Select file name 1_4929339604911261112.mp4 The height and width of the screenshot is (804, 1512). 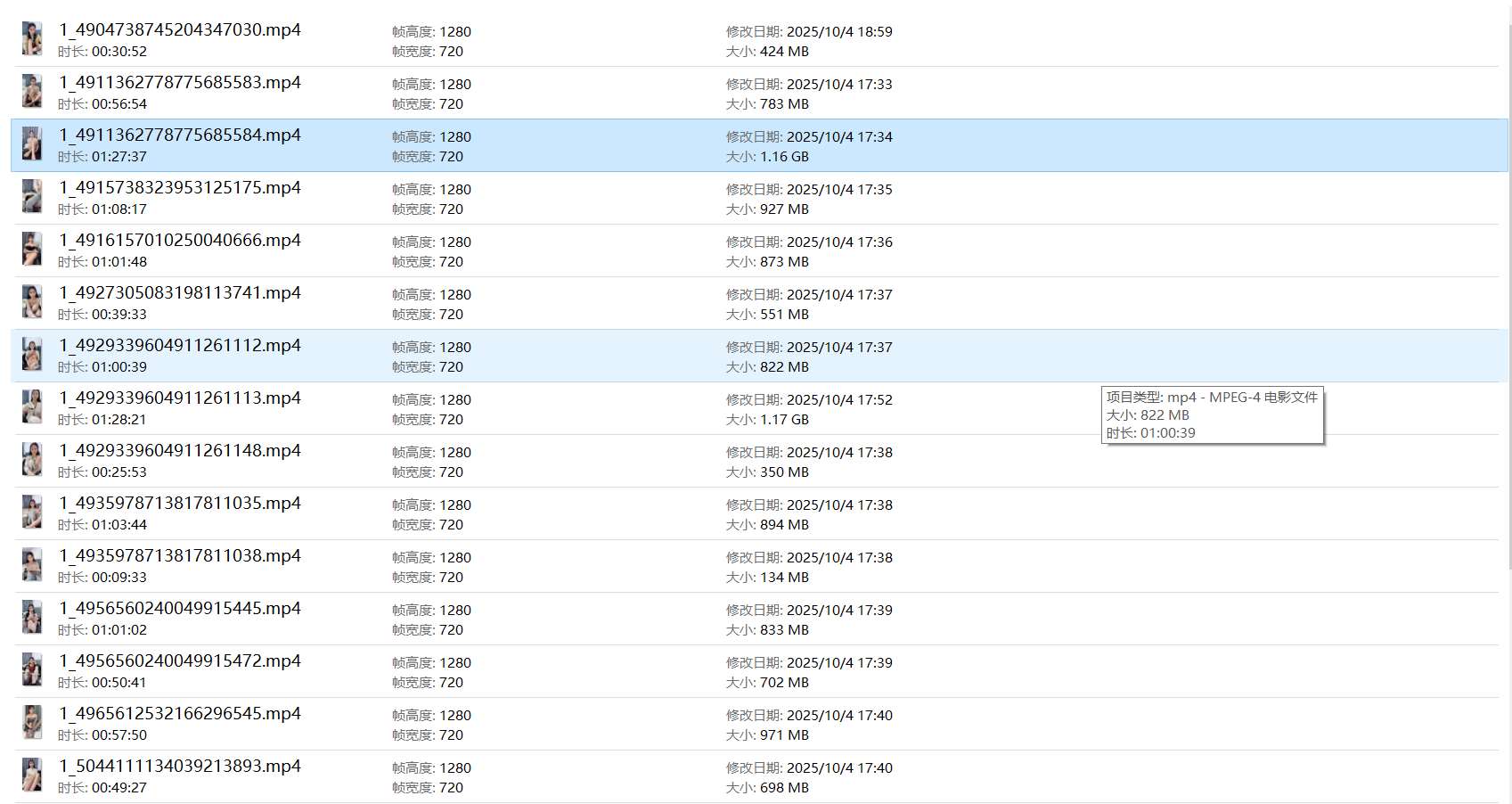(180, 346)
